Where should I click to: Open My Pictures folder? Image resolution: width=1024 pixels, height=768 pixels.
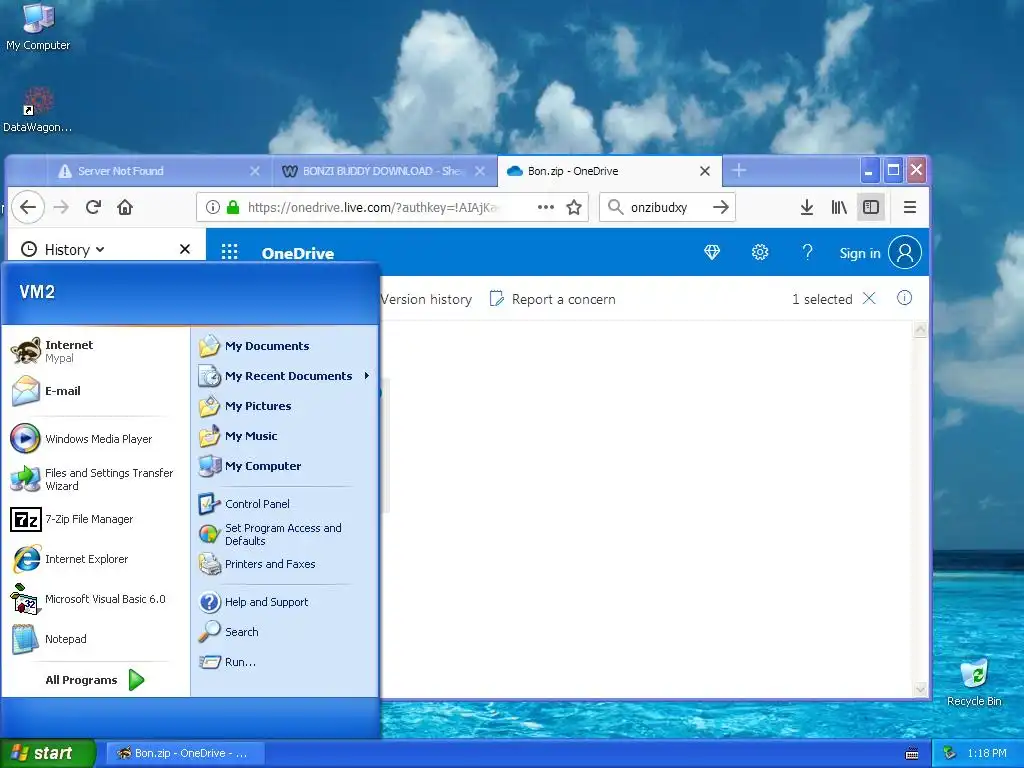click(x=285, y=406)
